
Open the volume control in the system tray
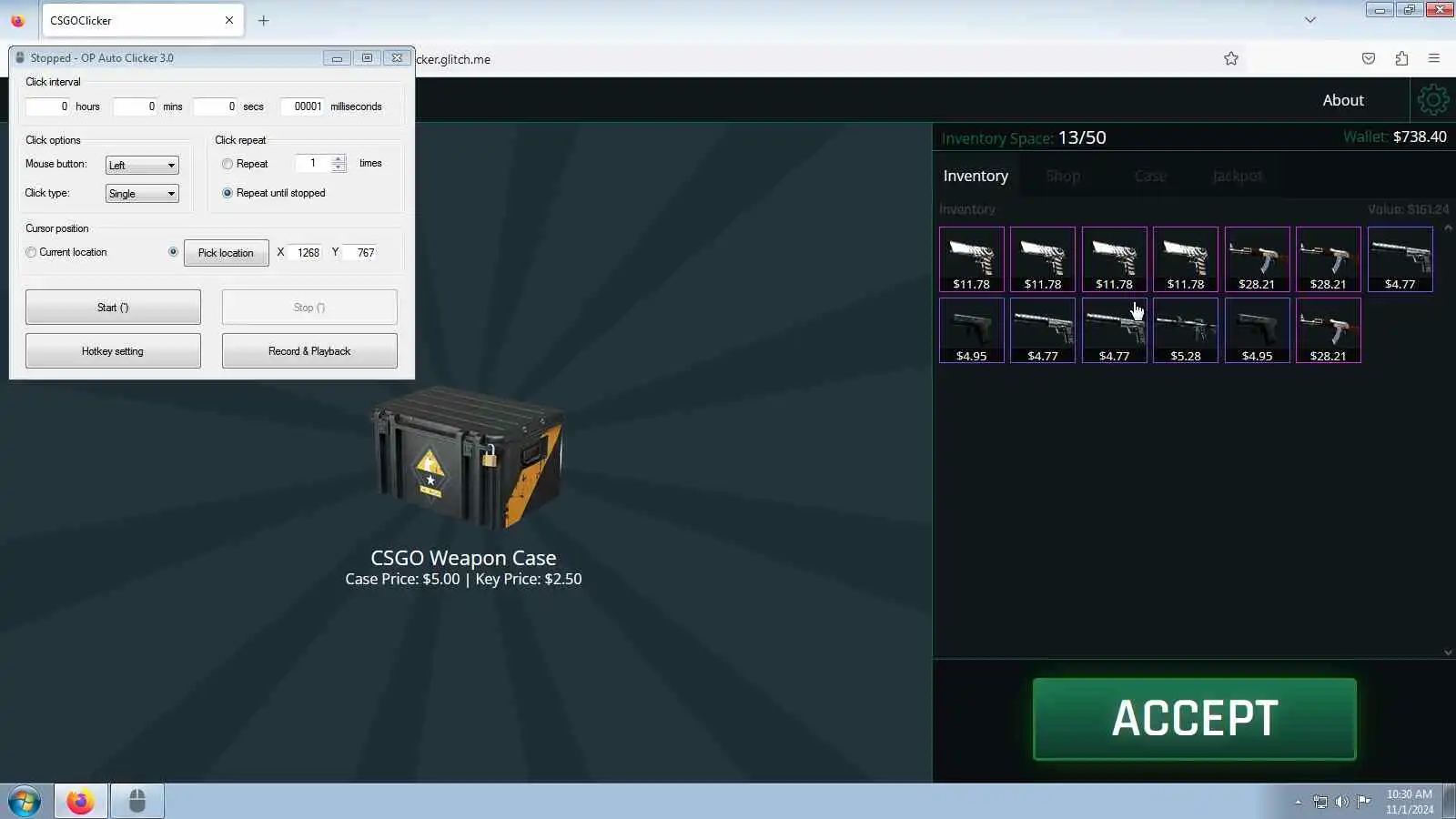pos(1342,802)
